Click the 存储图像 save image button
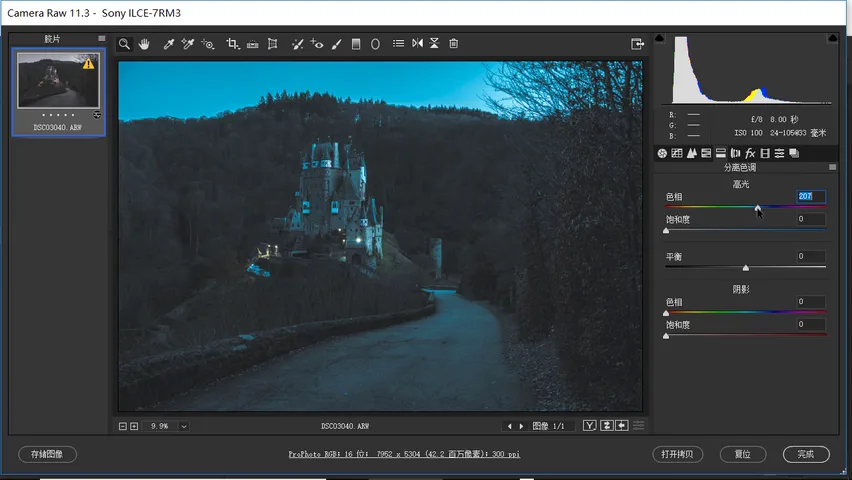 pyautogui.click(x=47, y=454)
